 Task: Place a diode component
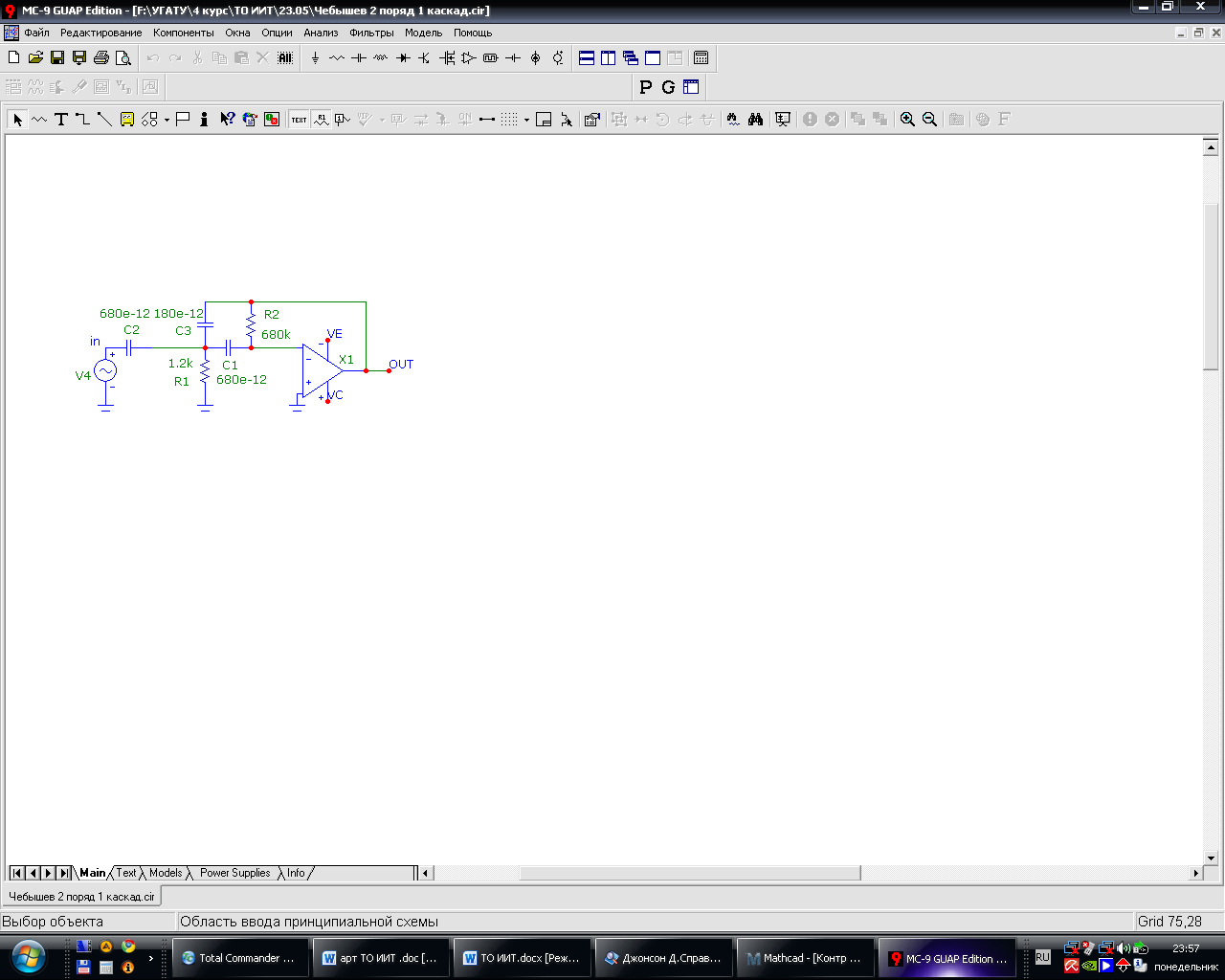(x=403, y=57)
